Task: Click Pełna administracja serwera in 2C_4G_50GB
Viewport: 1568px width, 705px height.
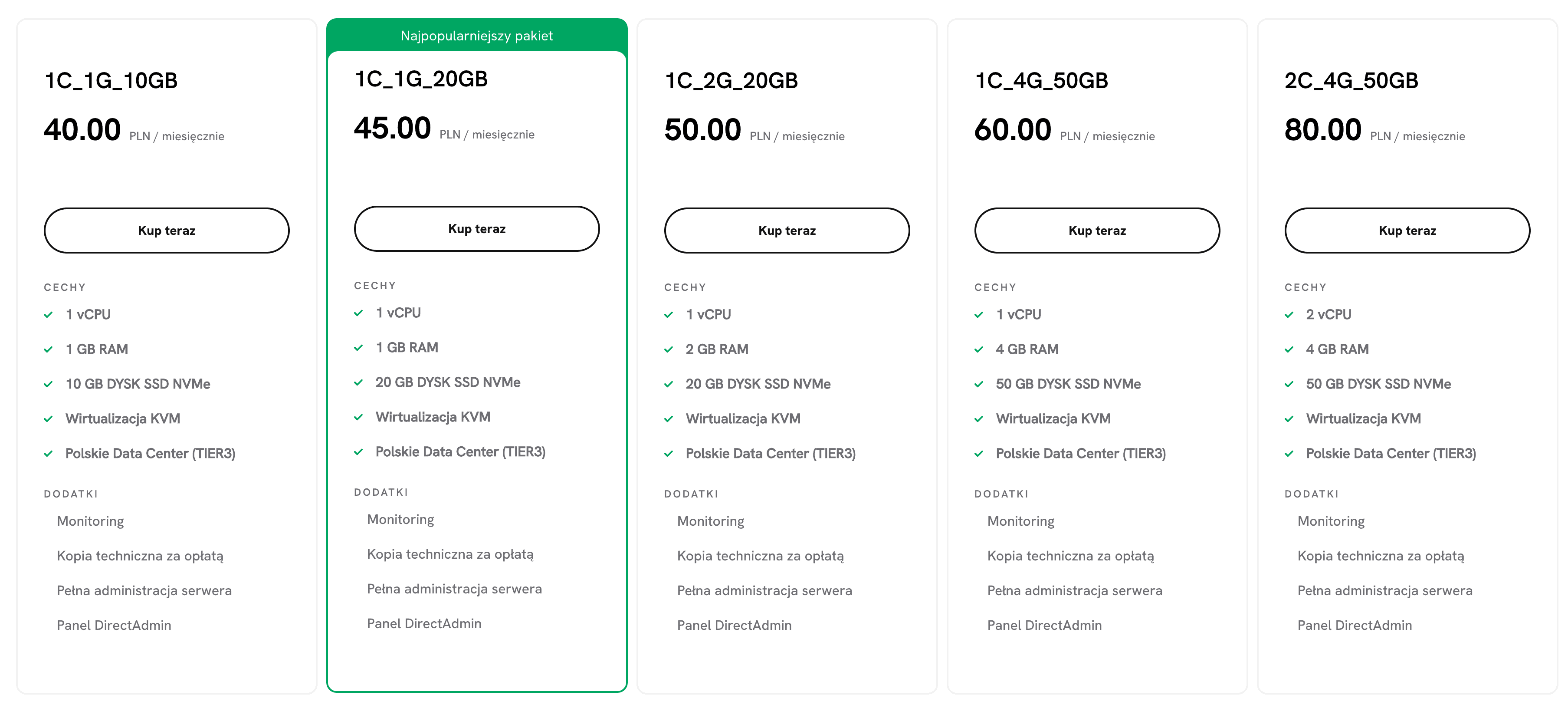Action: 1385,590
